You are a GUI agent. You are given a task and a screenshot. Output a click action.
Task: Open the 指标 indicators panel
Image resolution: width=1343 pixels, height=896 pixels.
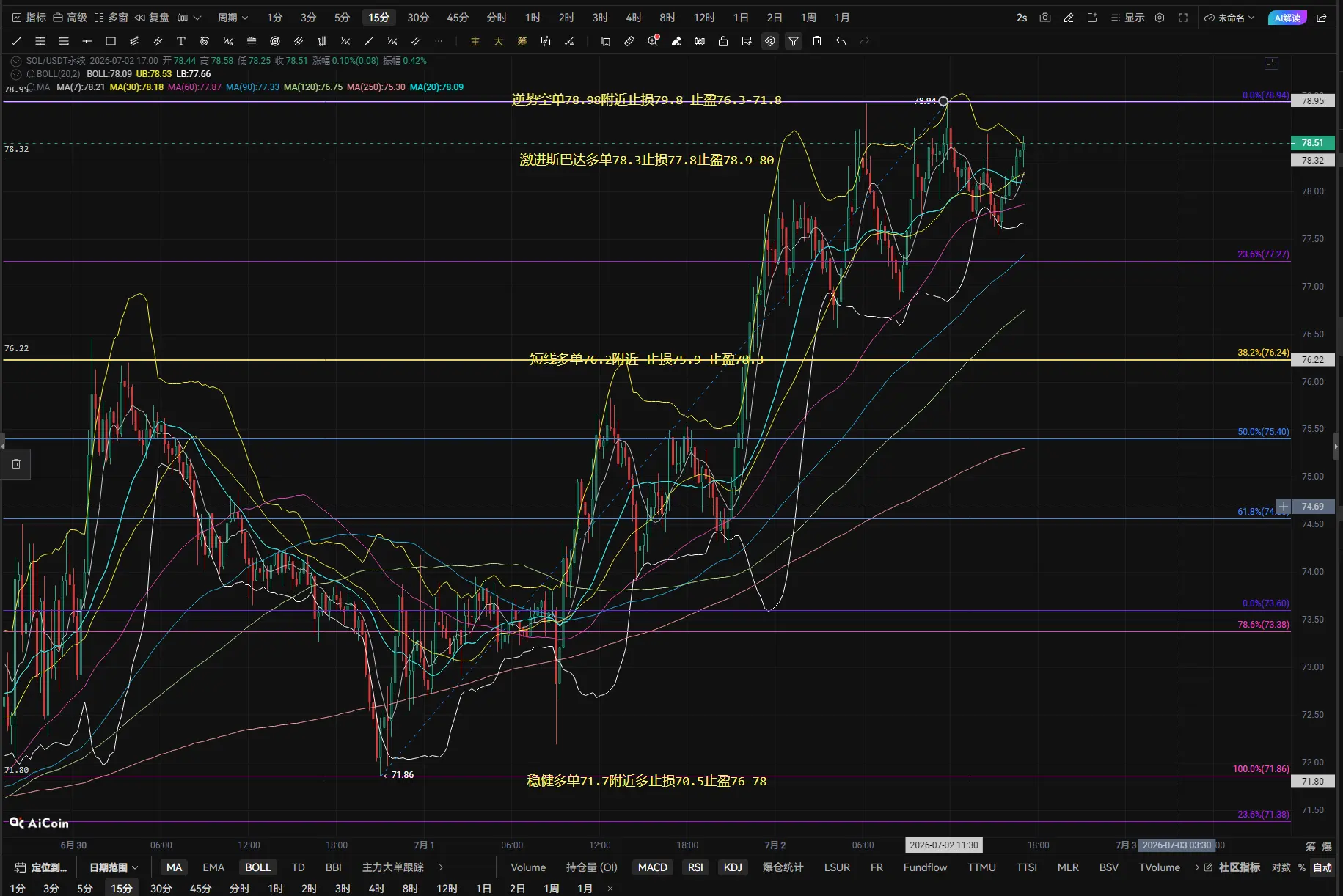[29, 18]
